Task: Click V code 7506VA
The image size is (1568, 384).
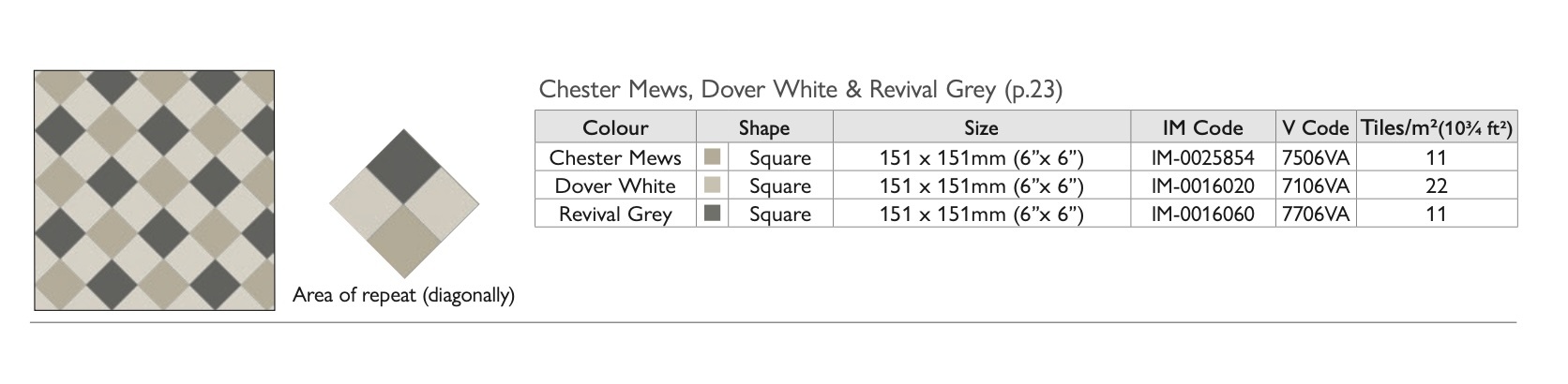Action: click(x=1316, y=157)
